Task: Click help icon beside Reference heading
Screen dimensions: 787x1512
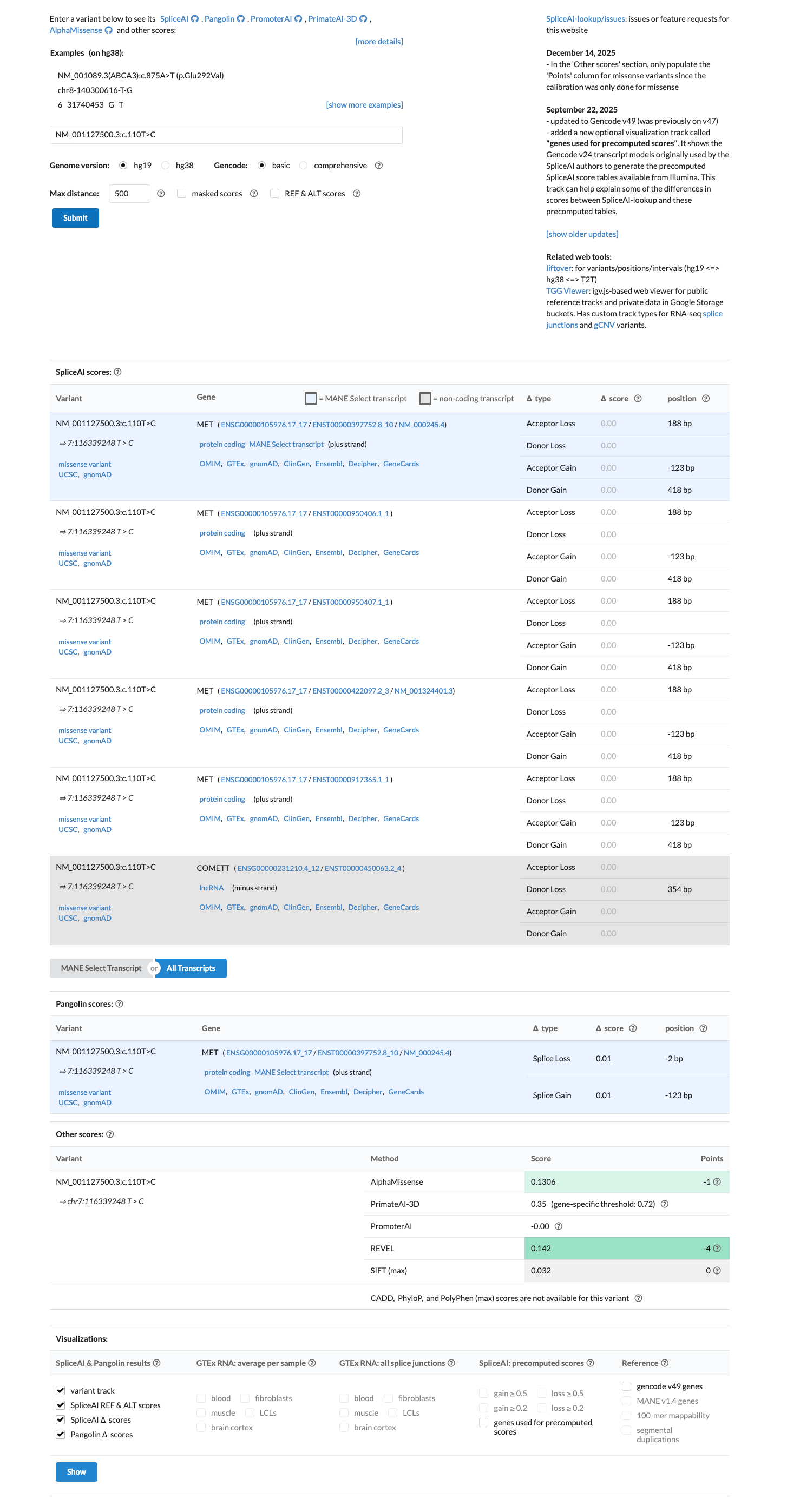Action: [665, 1363]
